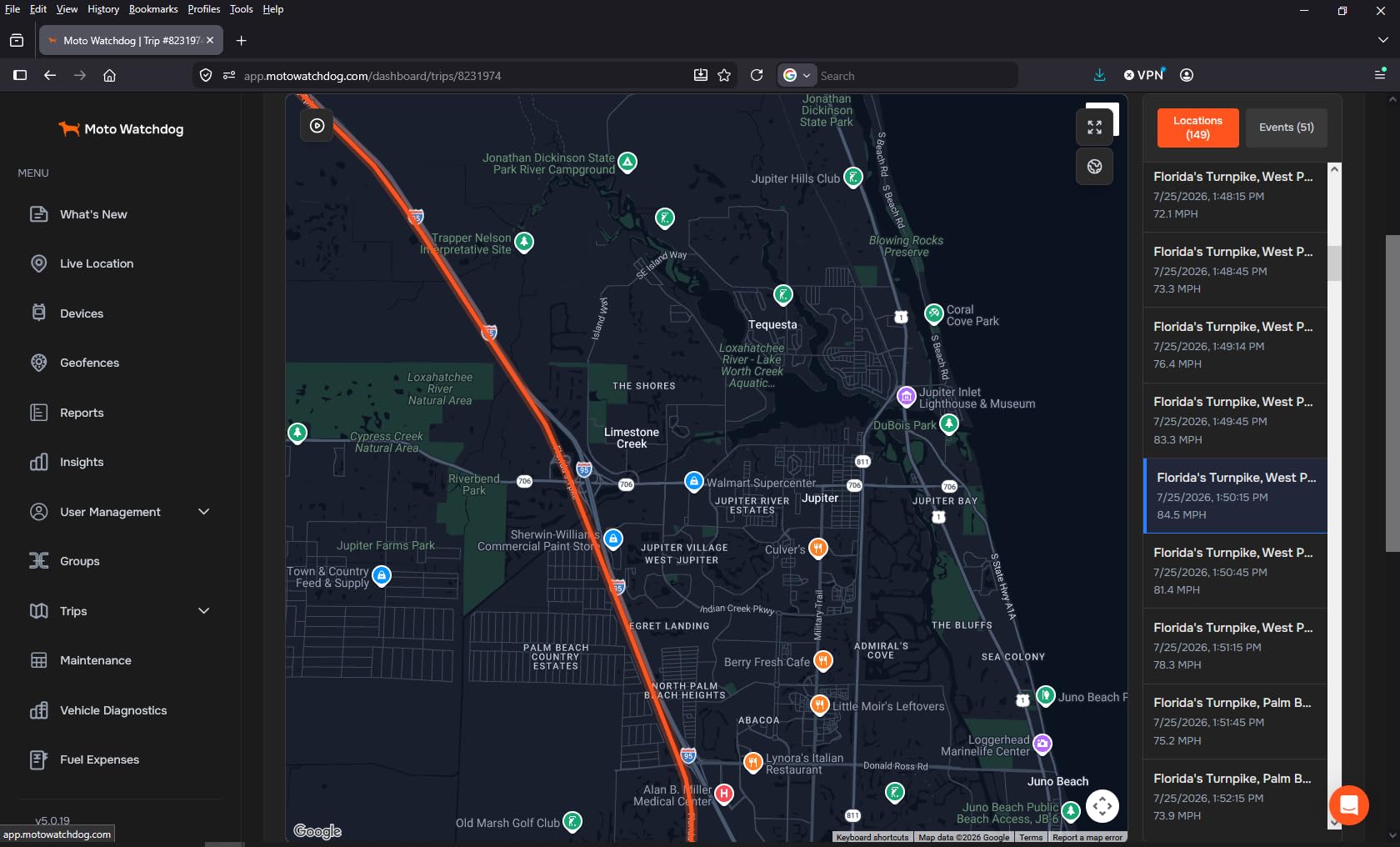
Task: Select the 83.3 MPH location entry
Action: [1235, 420]
